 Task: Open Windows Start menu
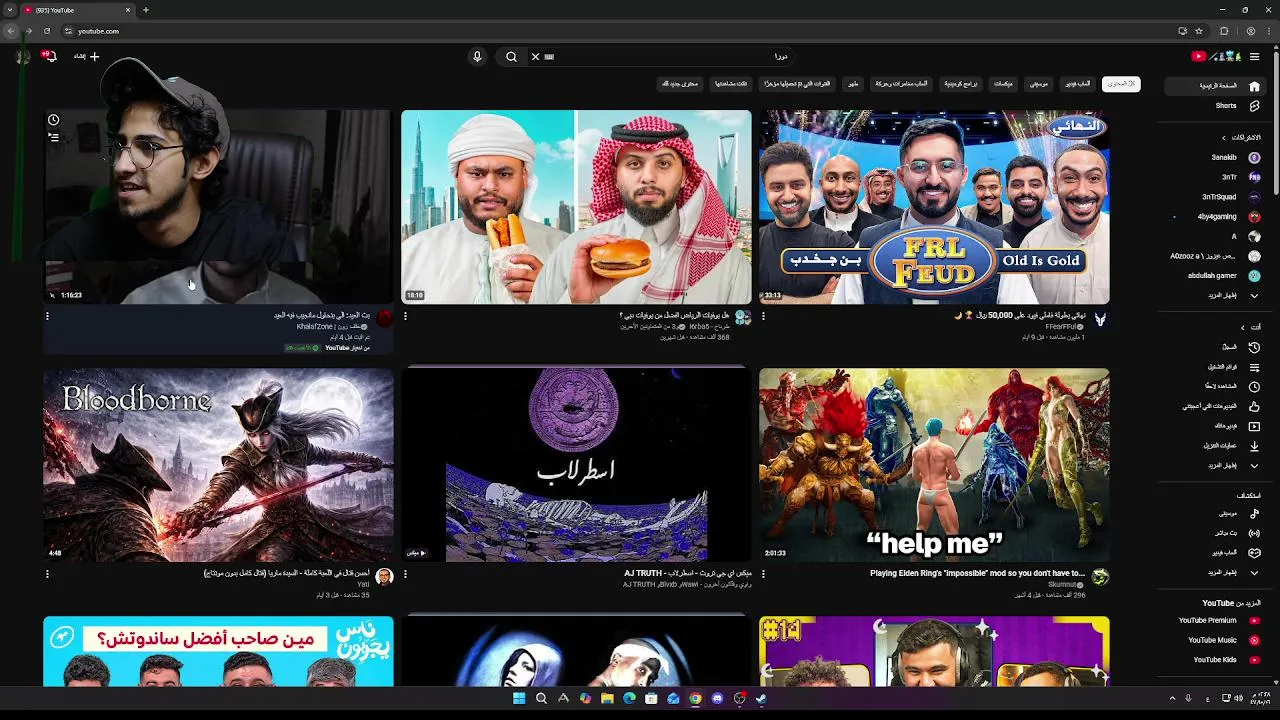pyautogui.click(x=519, y=698)
